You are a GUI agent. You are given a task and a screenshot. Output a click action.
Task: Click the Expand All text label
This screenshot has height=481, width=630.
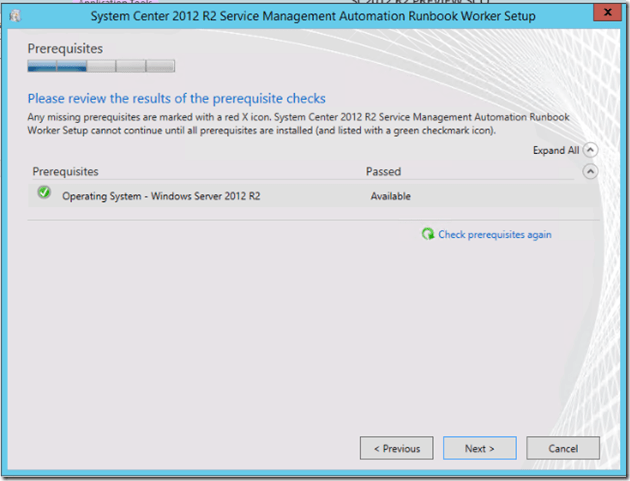555,151
